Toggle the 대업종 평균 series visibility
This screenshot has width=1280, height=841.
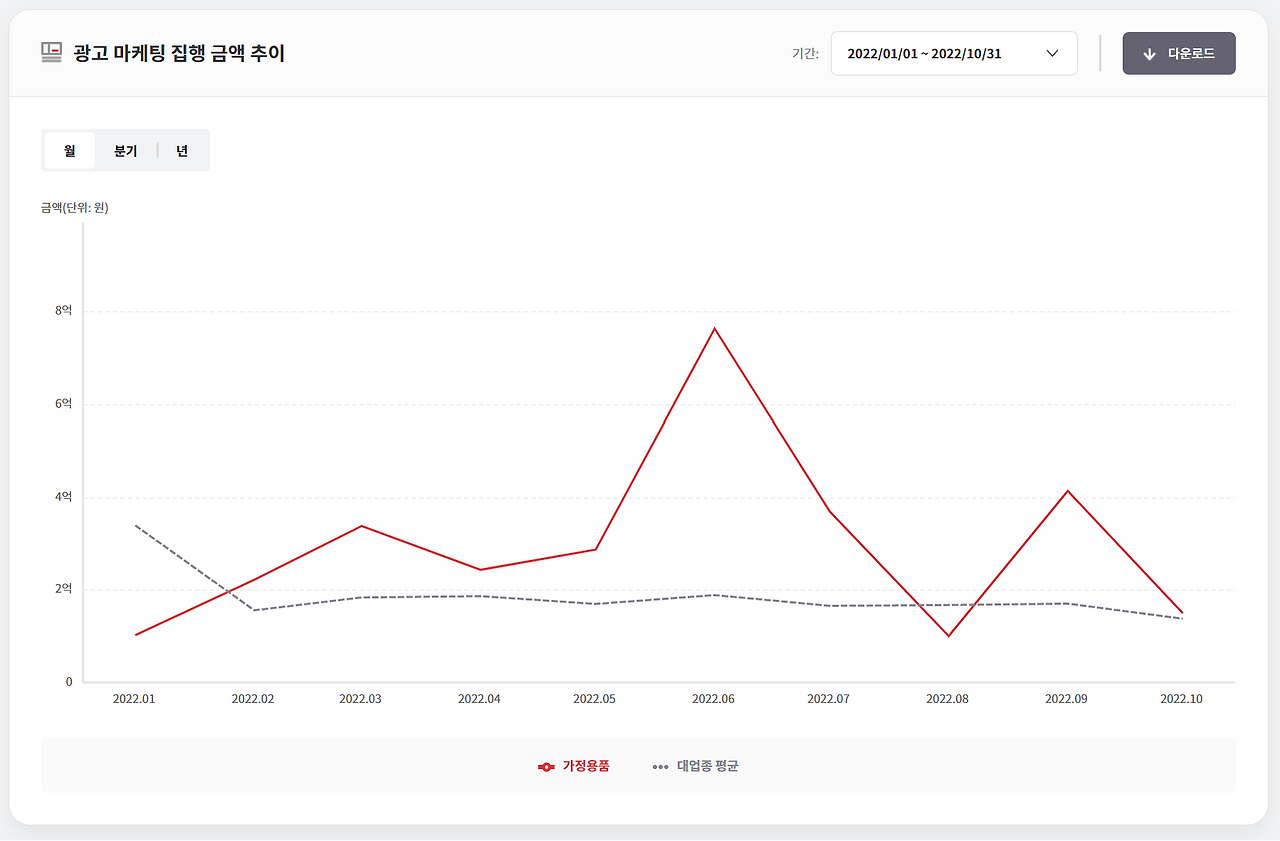[696, 767]
